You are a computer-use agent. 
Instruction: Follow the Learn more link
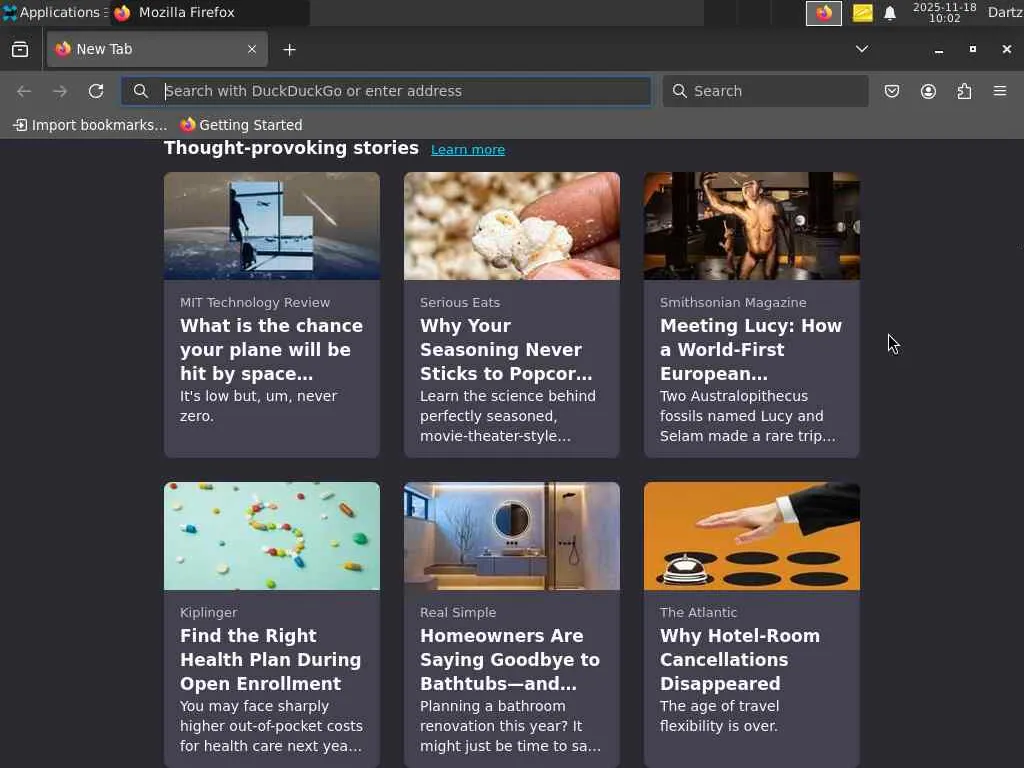coord(468,150)
